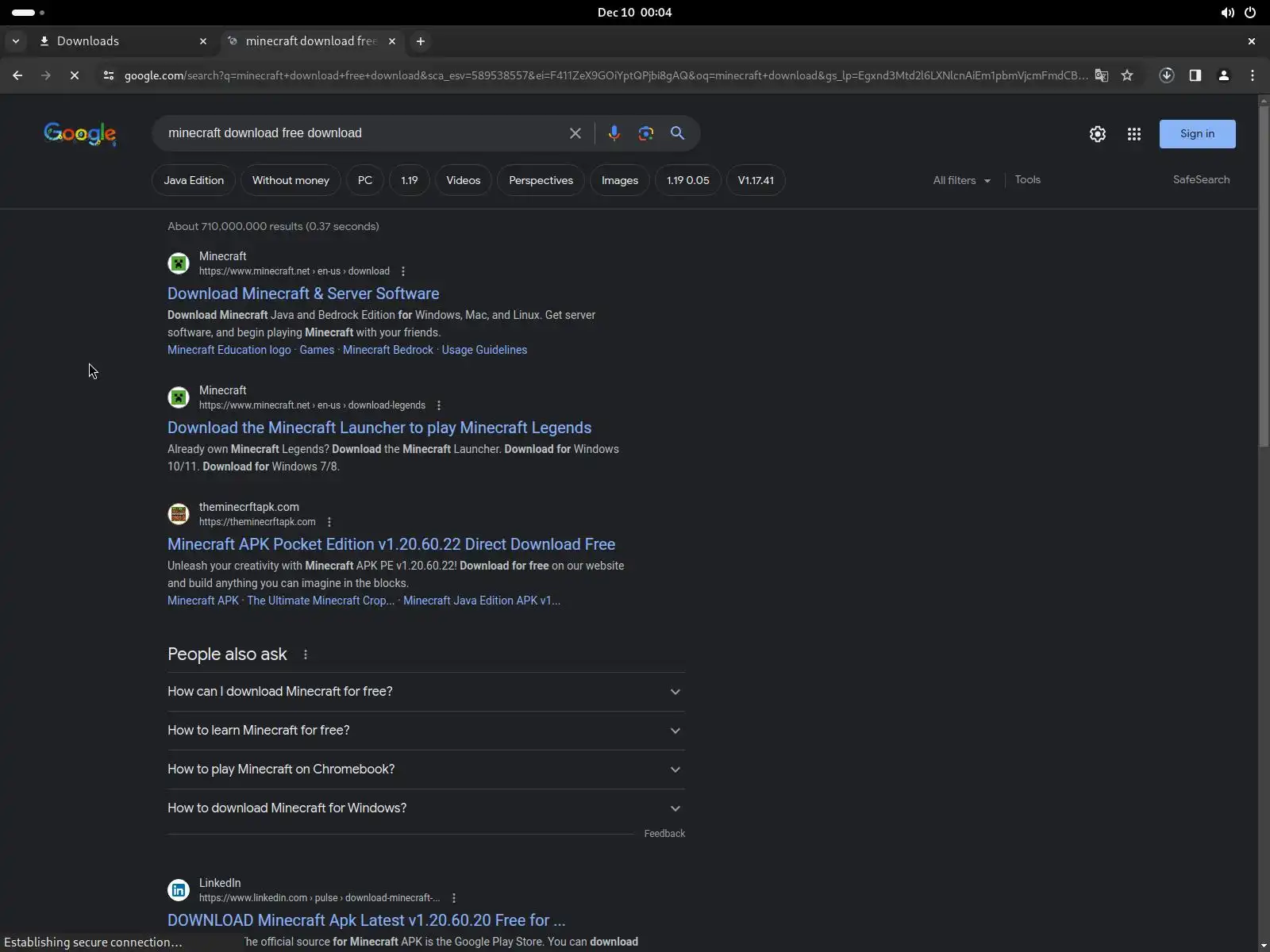Open the Chrome three-dot menu
The height and width of the screenshot is (952, 1270).
1253,75
